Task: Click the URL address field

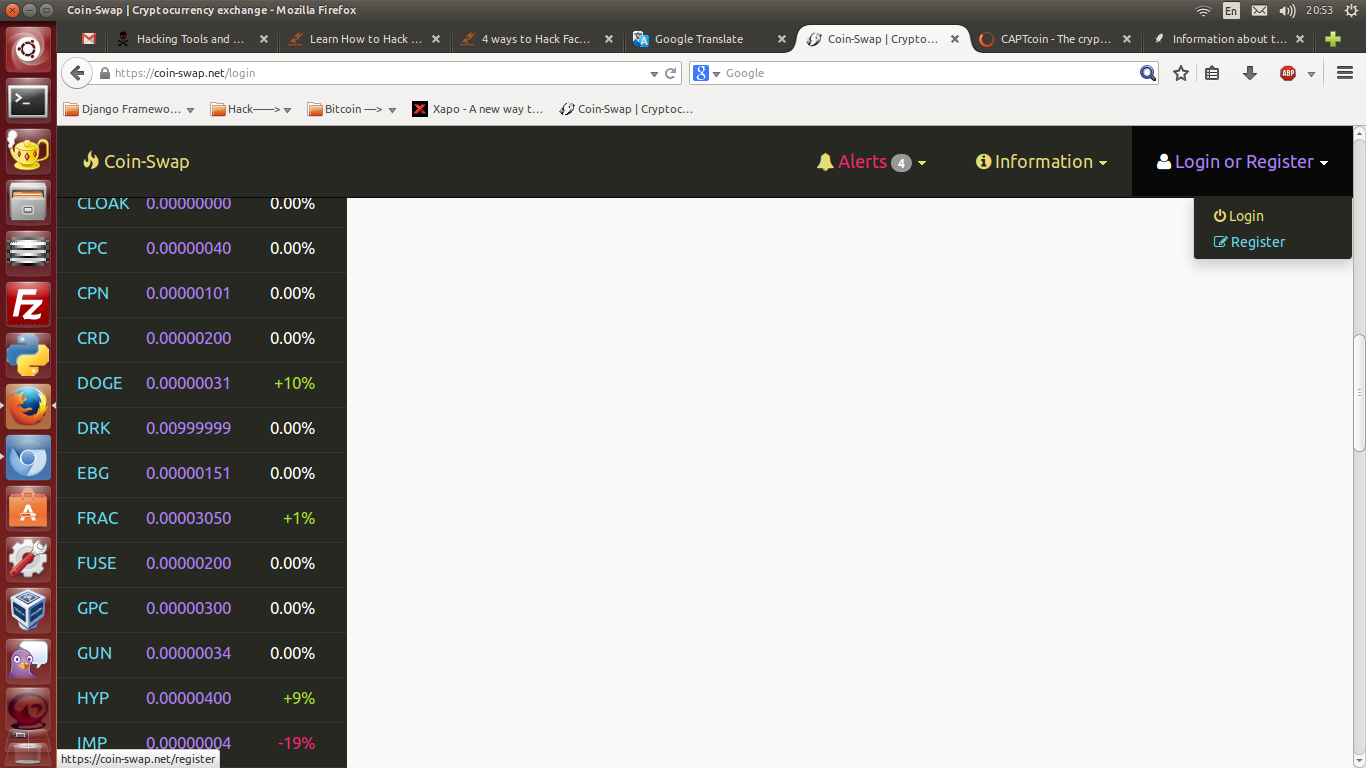Action: (380, 73)
